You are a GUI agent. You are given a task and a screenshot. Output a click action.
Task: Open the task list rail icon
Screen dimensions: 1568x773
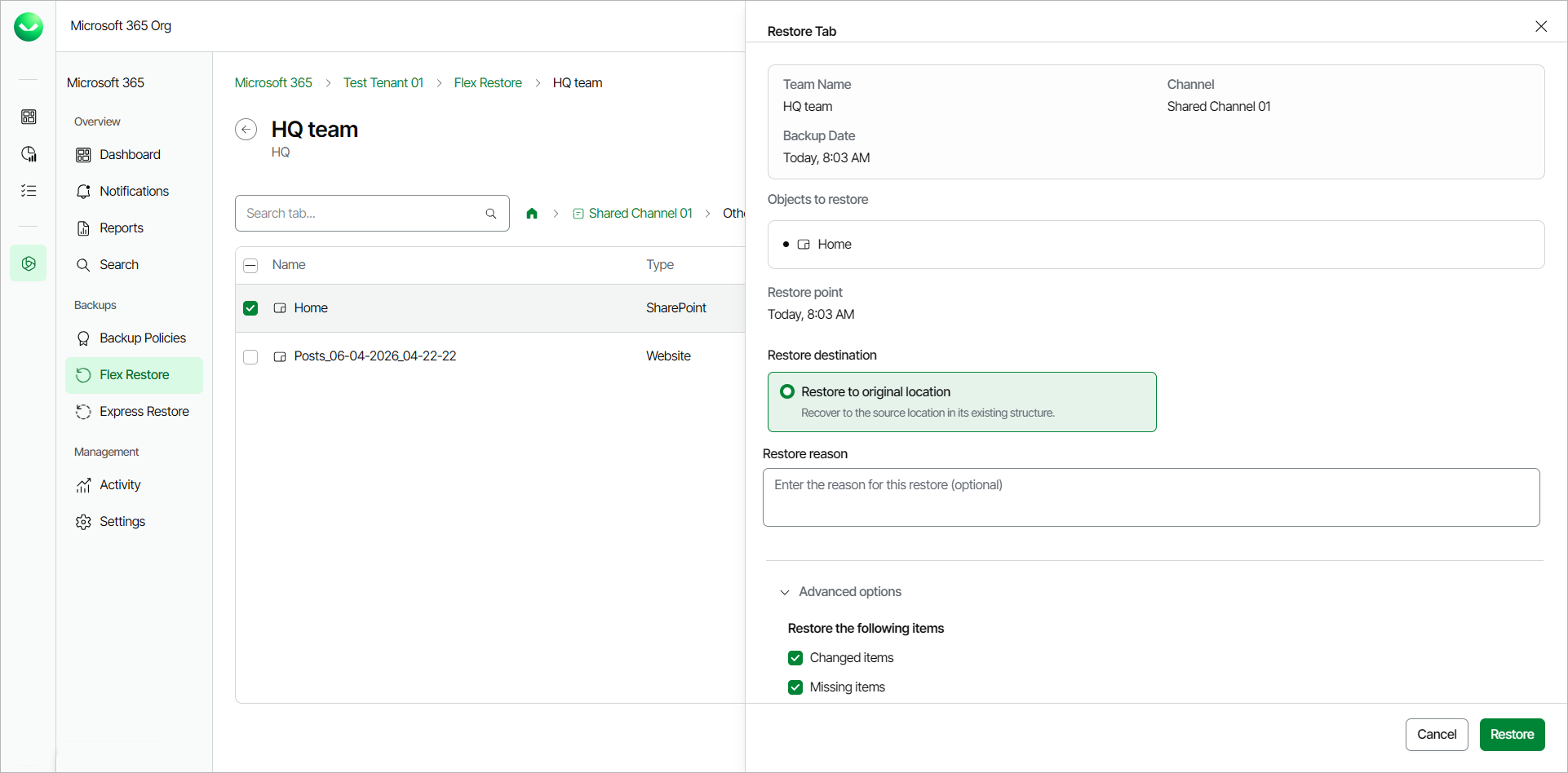29,191
